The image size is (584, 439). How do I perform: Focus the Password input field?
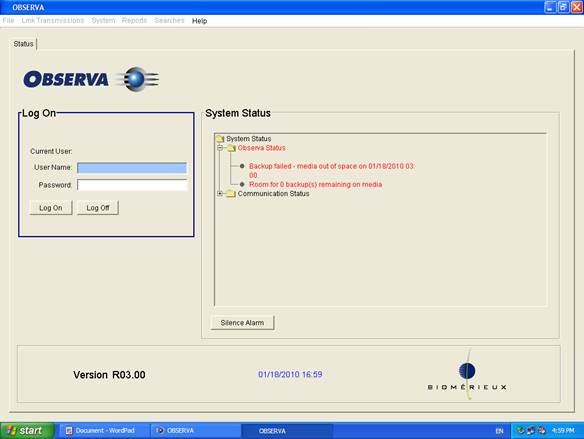click(x=132, y=185)
